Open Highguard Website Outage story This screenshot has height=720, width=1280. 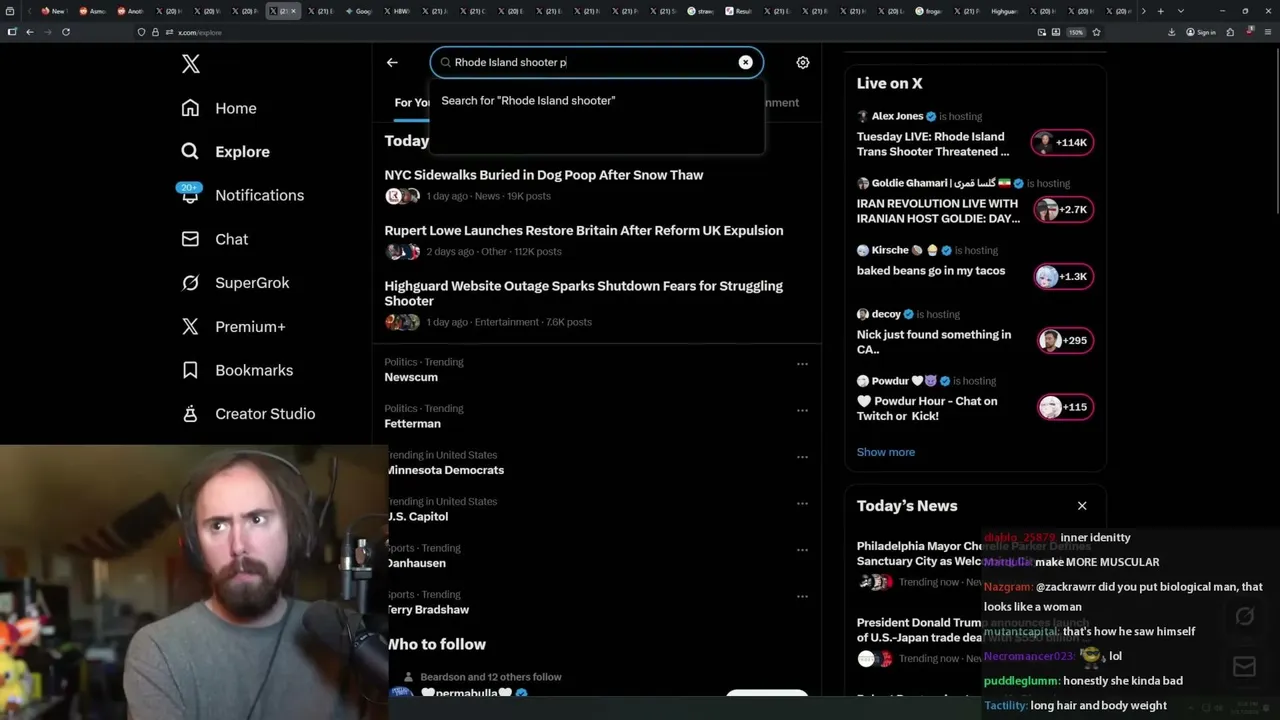584,293
